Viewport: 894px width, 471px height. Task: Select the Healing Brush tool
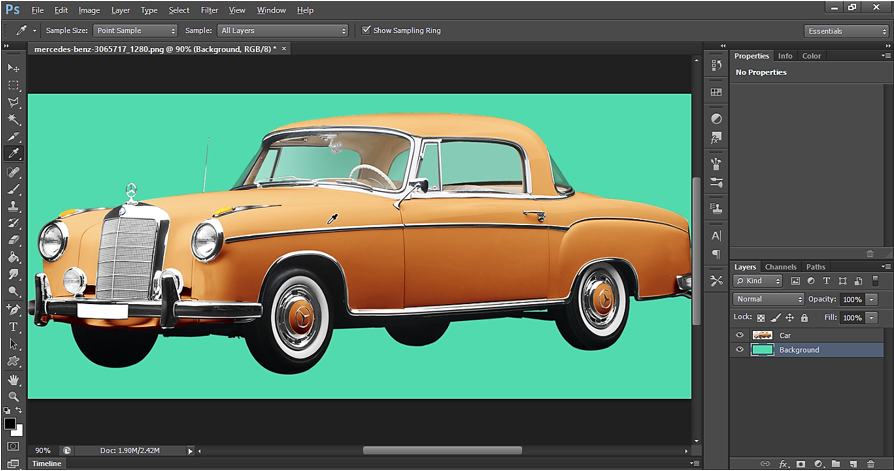(13, 172)
